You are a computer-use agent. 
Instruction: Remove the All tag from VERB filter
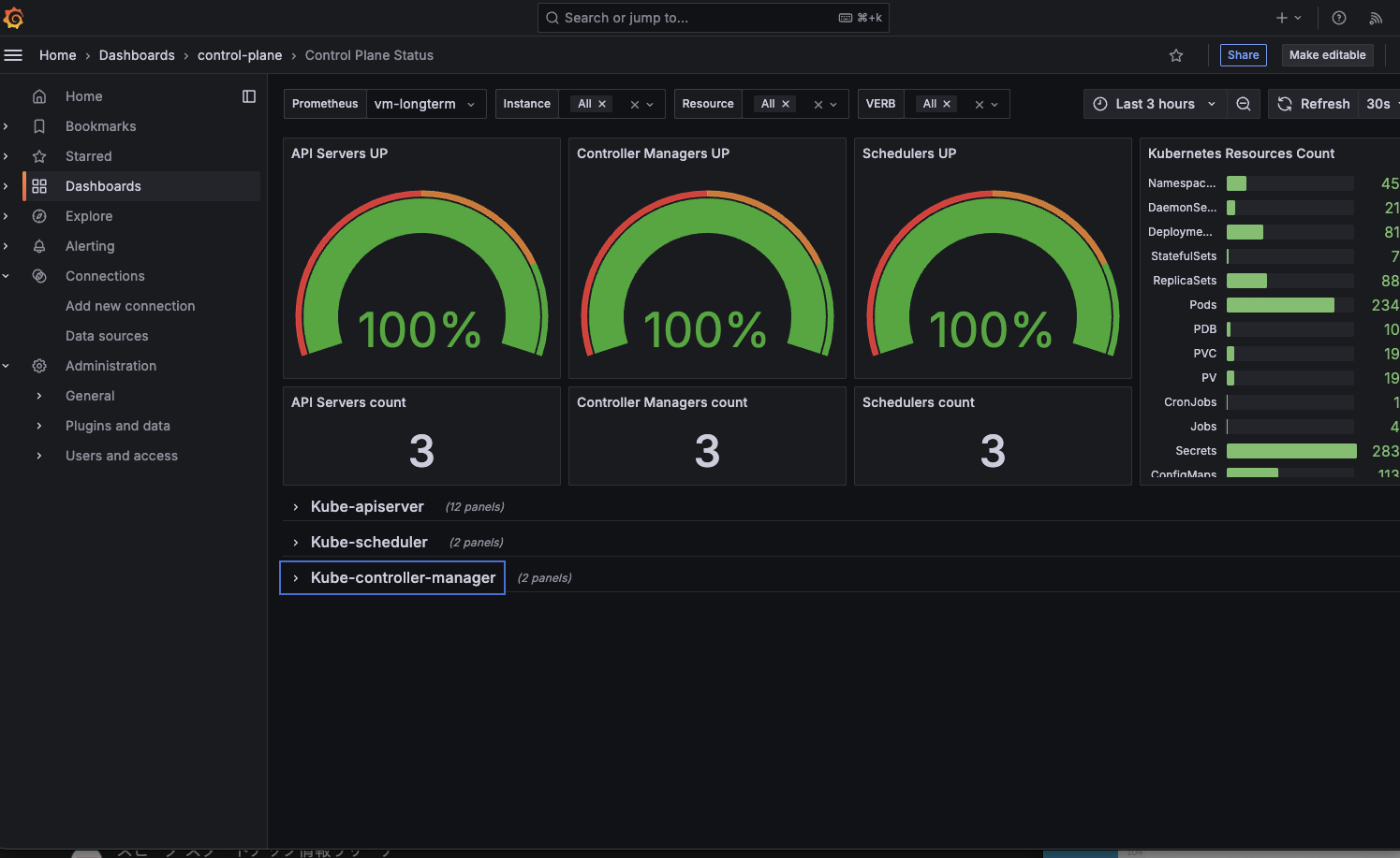click(x=946, y=104)
